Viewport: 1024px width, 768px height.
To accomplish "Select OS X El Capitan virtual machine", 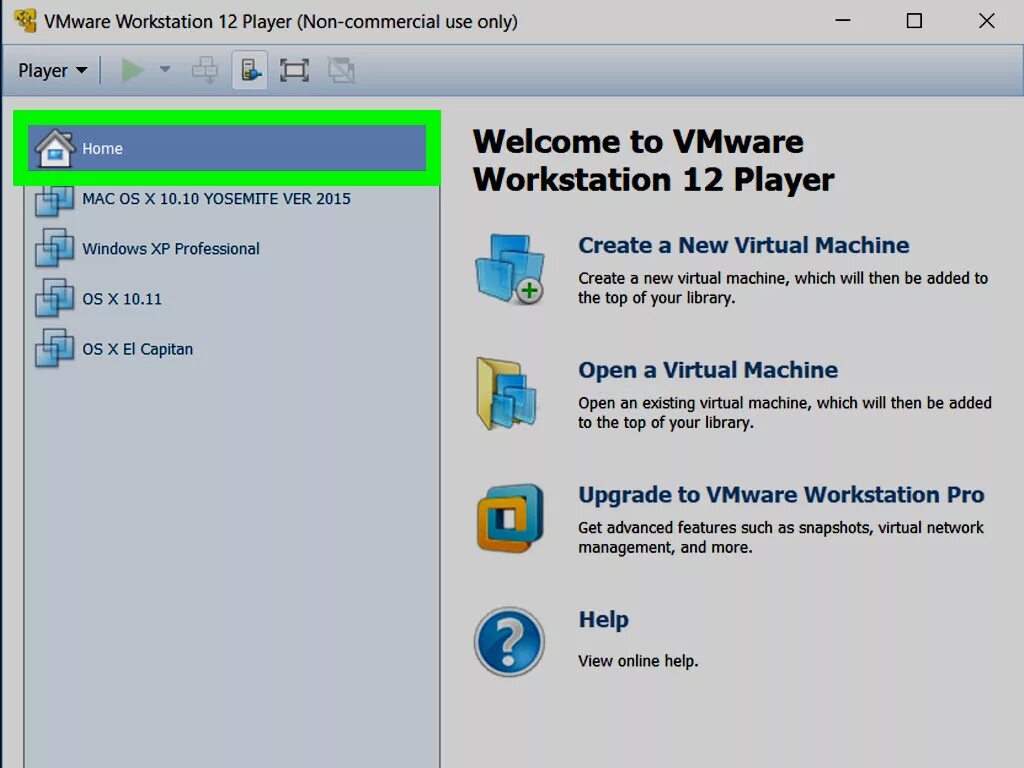I will point(227,349).
